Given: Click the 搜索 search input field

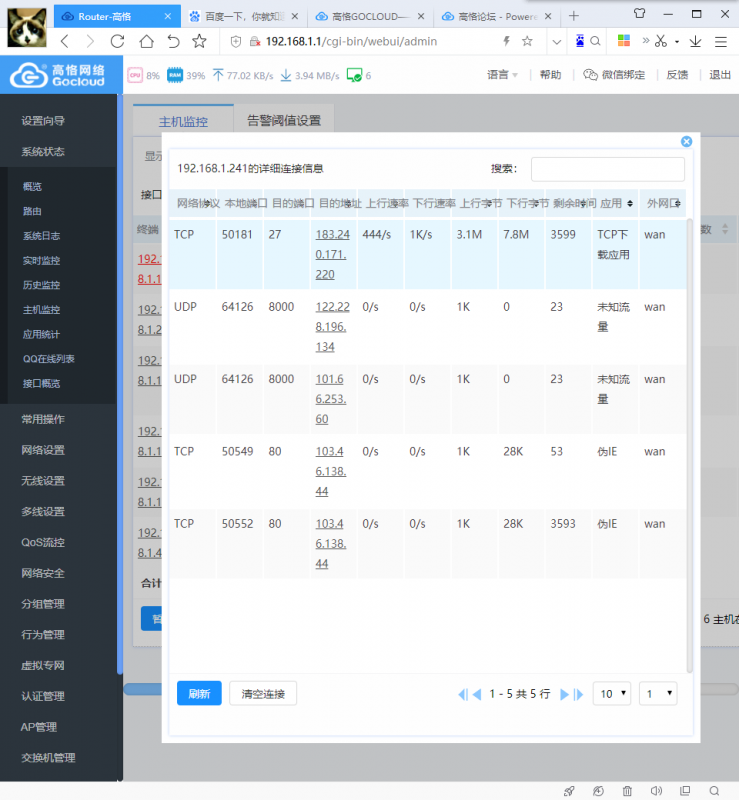Looking at the screenshot, I should pyautogui.click(x=607, y=169).
